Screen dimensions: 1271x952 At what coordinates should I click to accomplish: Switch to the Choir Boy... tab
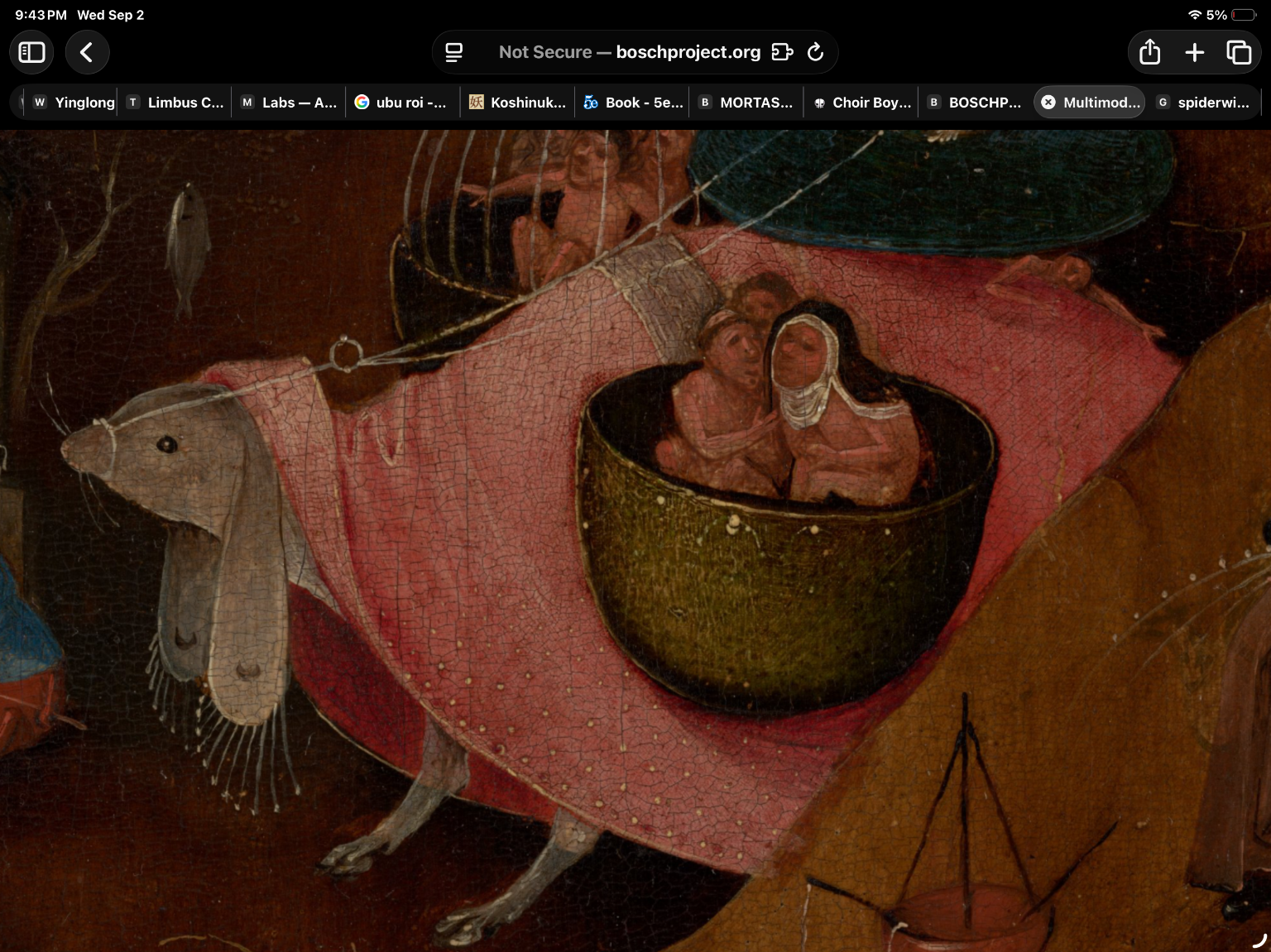(x=861, y=103)
